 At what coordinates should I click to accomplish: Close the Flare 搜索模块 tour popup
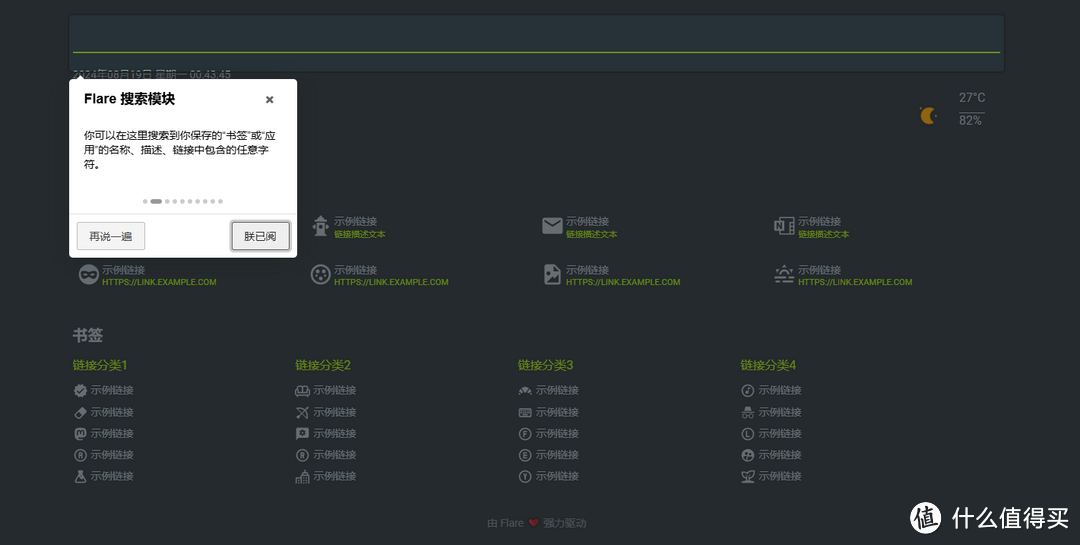tap(269, 100)
